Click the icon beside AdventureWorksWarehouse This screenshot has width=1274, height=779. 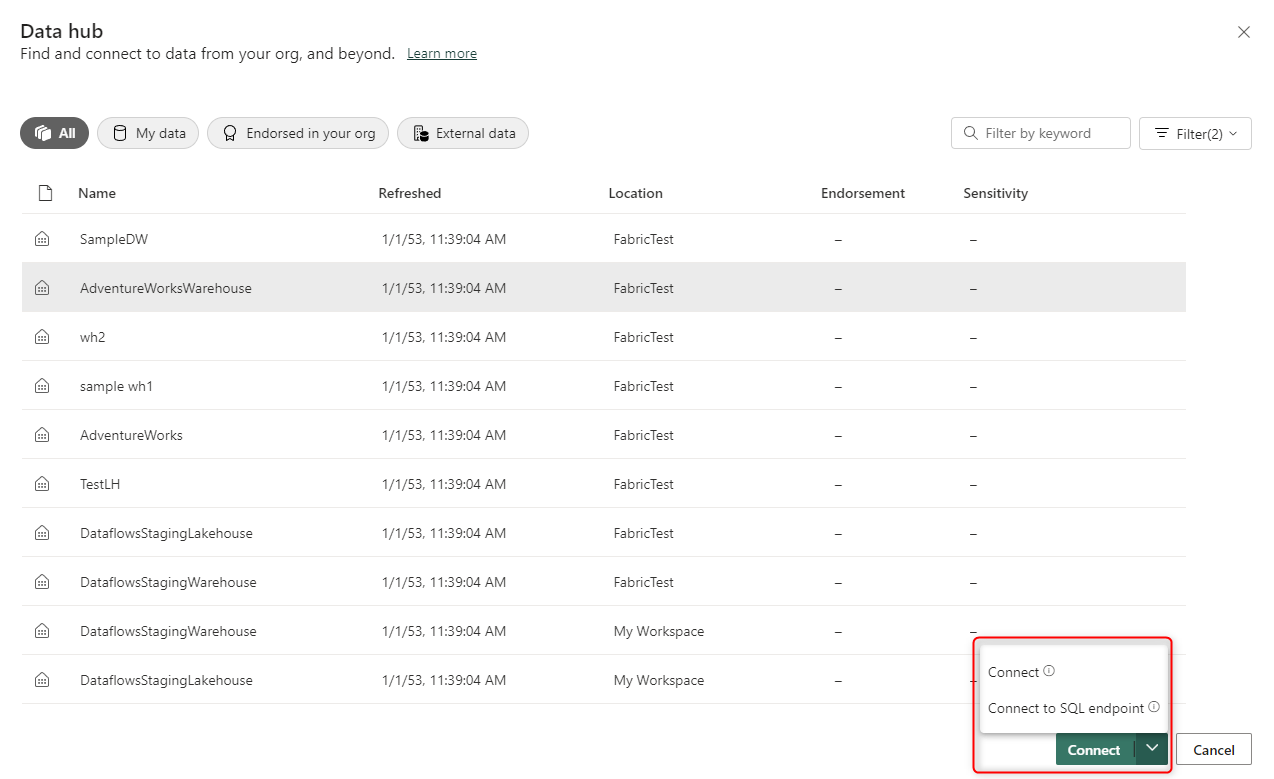(42, 288)
